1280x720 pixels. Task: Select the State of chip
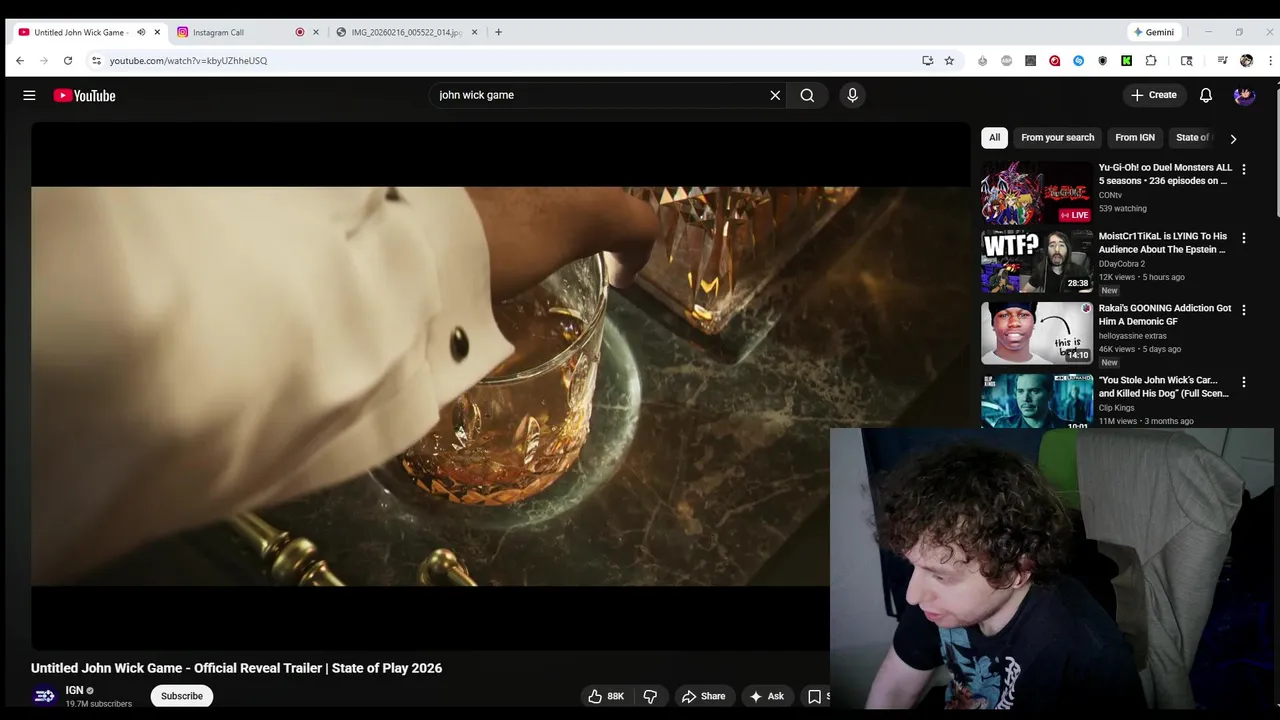[x=1192, y=137]
